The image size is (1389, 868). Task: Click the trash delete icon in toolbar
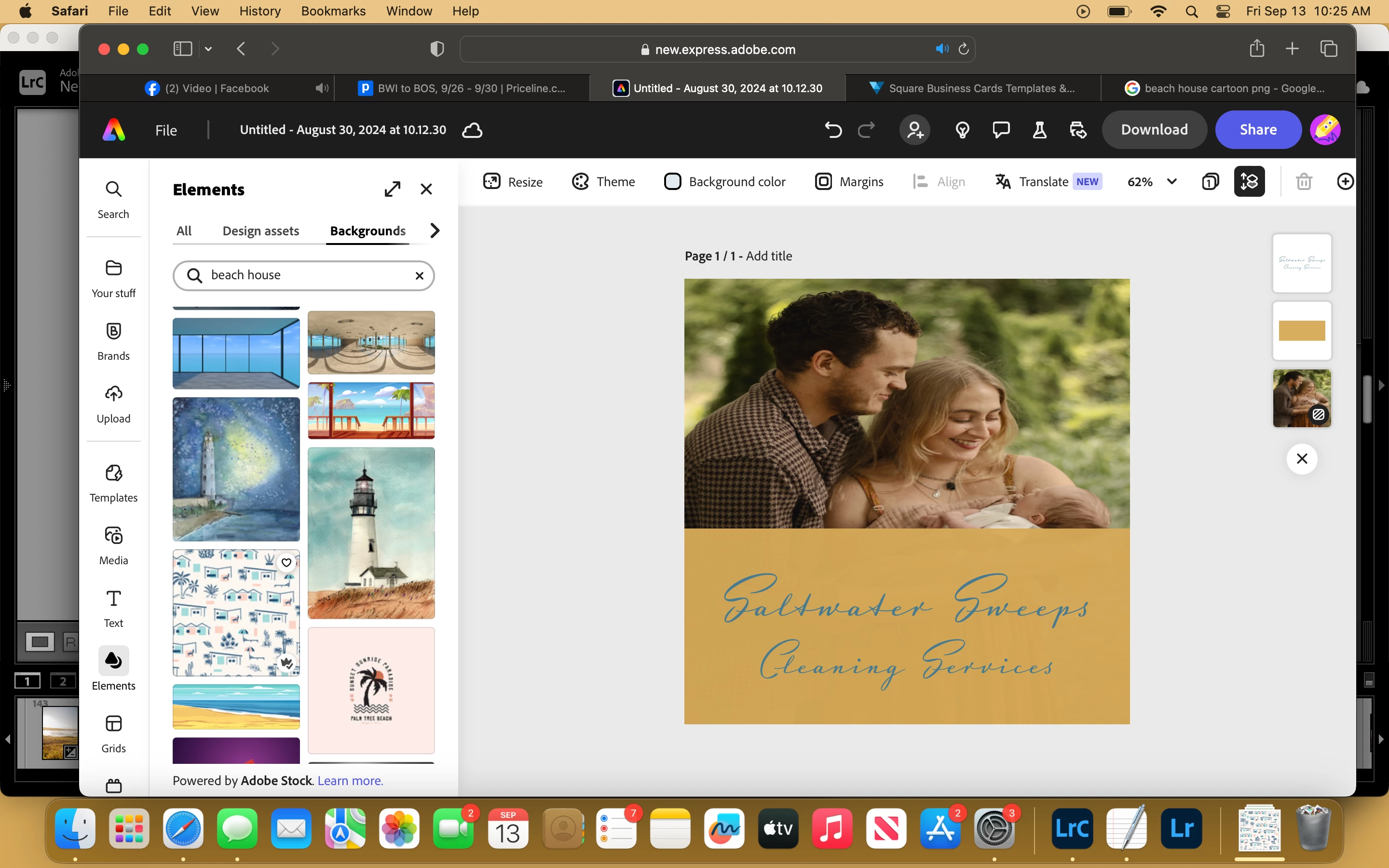point(1304,181)
